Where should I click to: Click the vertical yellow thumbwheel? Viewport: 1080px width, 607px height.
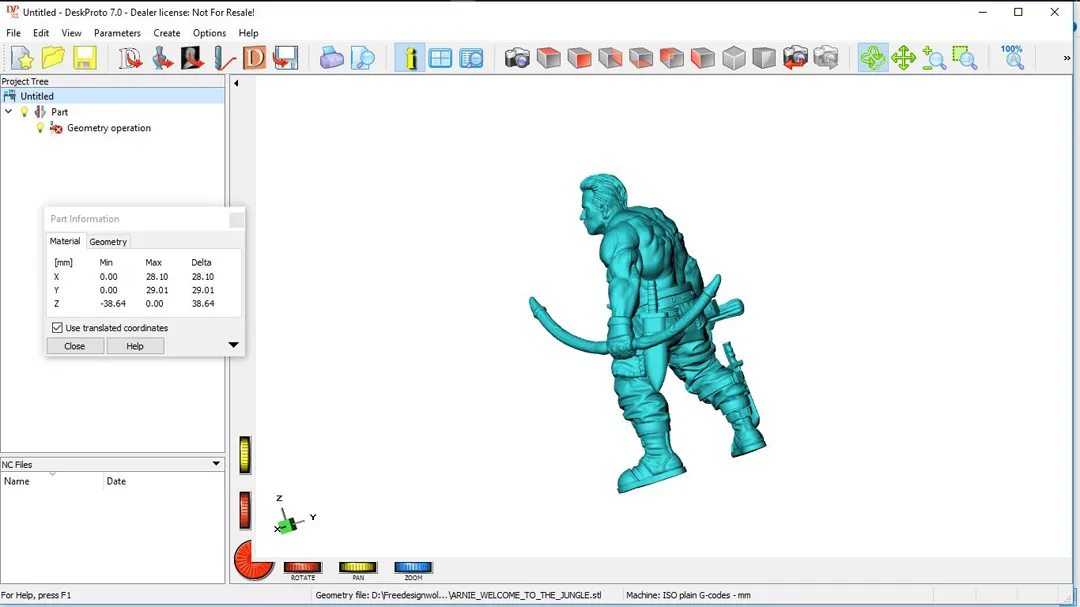click(245, 455)
